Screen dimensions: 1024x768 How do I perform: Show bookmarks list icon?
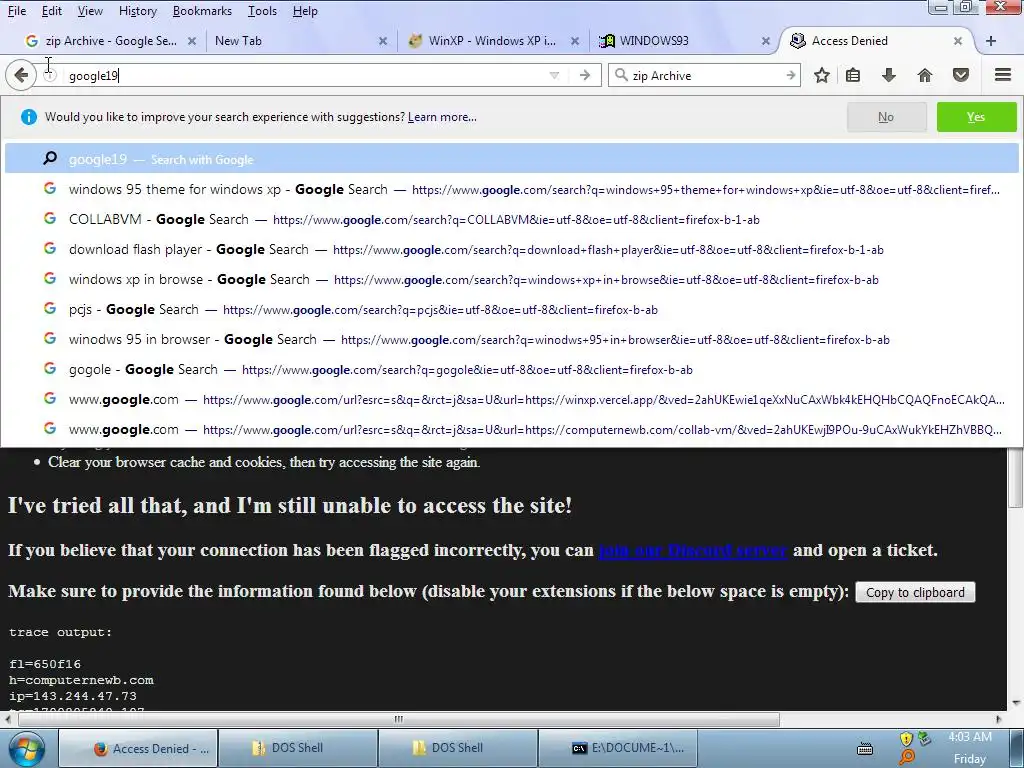852,76
